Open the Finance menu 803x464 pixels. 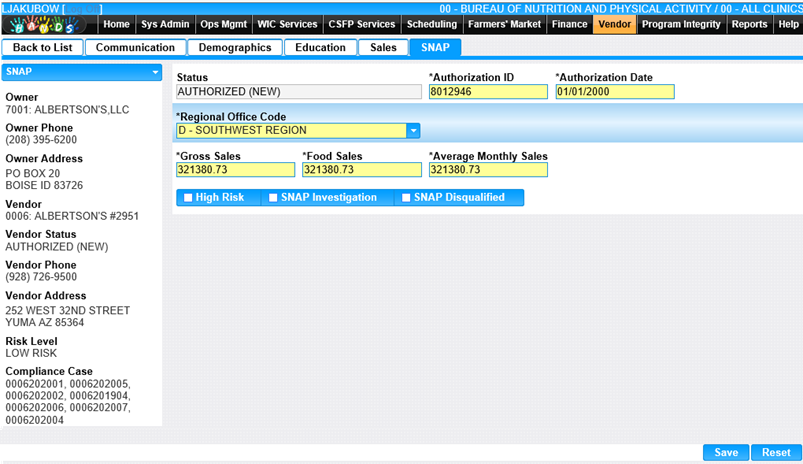click(x=569, y=24)
